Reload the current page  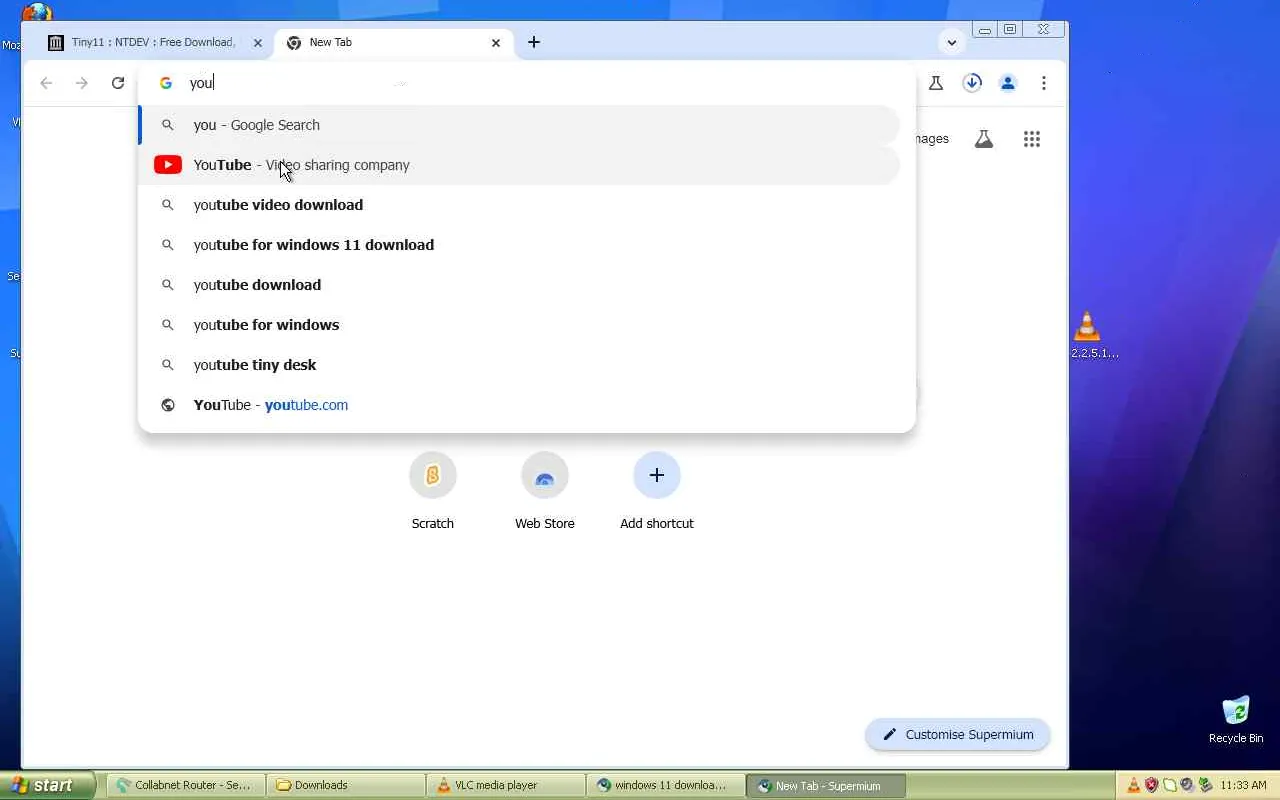click(x=118, y=83)
